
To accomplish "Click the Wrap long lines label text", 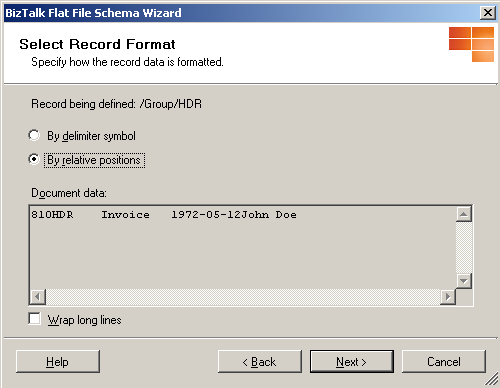I will 84,320.
